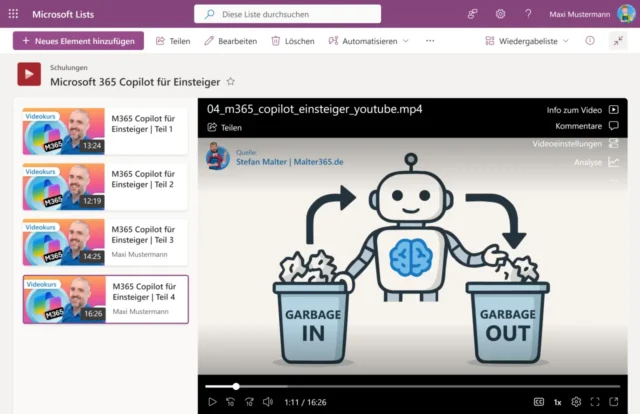Open 'Stefan Malter | Malter365.de' source link

click(289, 162)
